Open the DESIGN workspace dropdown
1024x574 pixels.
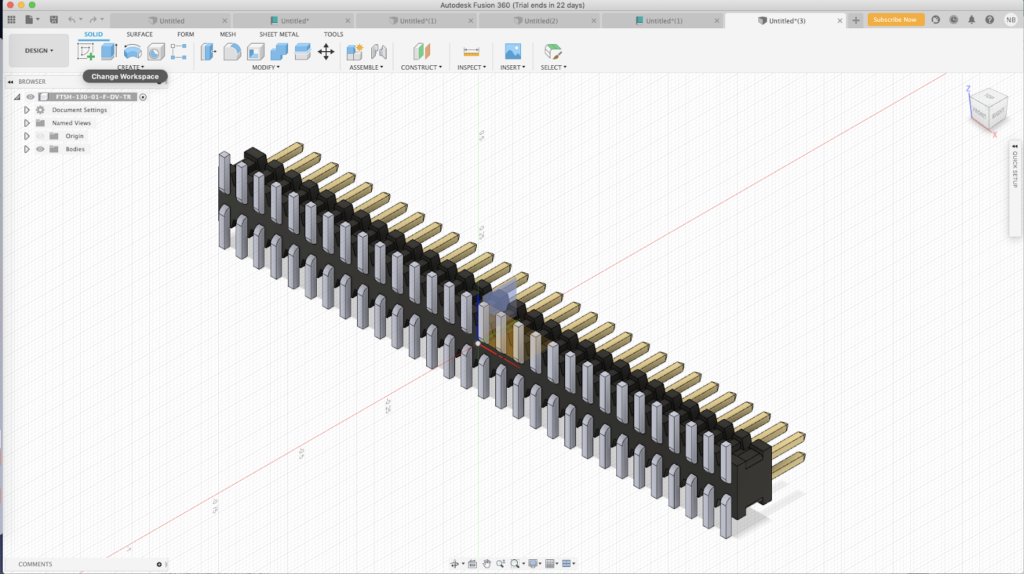[x=39, y=50]
